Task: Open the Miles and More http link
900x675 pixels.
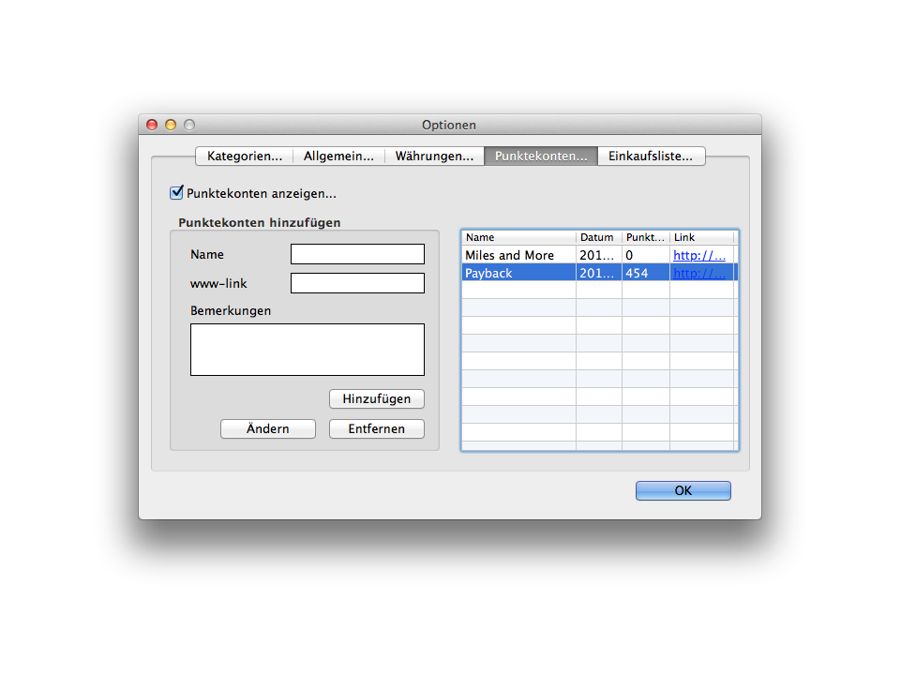Action: coord(699,256)
